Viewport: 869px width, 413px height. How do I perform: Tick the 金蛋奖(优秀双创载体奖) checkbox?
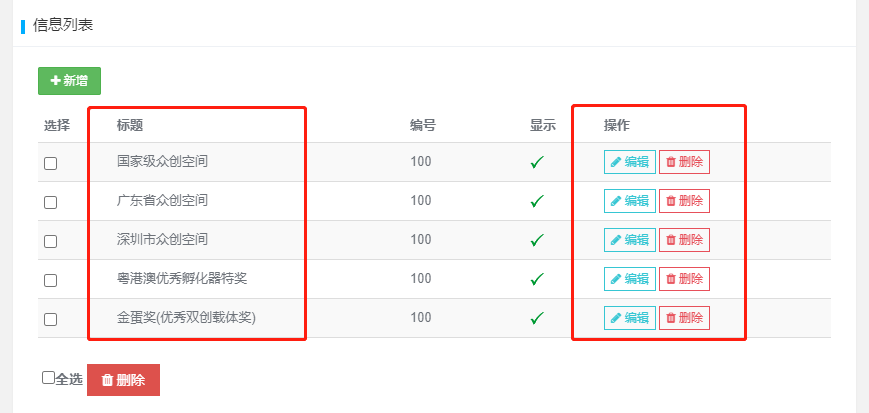(50, 319)
